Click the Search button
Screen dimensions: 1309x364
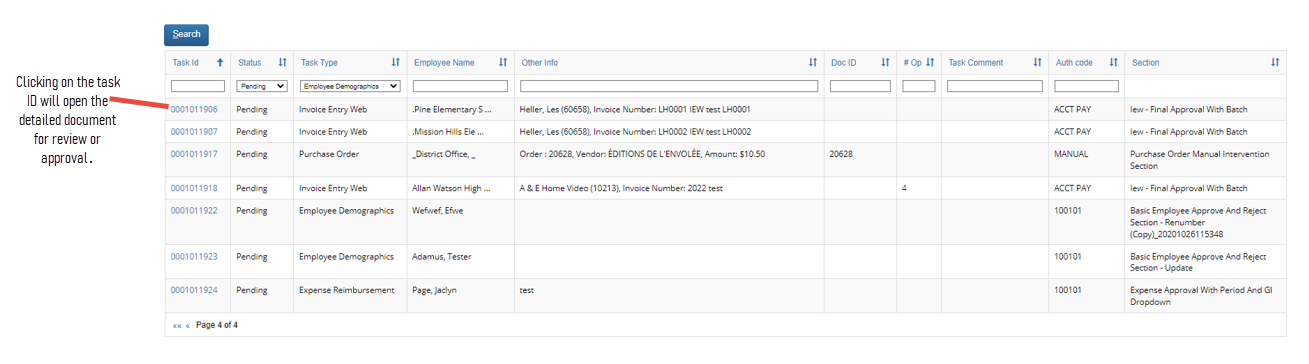point(186,34)
